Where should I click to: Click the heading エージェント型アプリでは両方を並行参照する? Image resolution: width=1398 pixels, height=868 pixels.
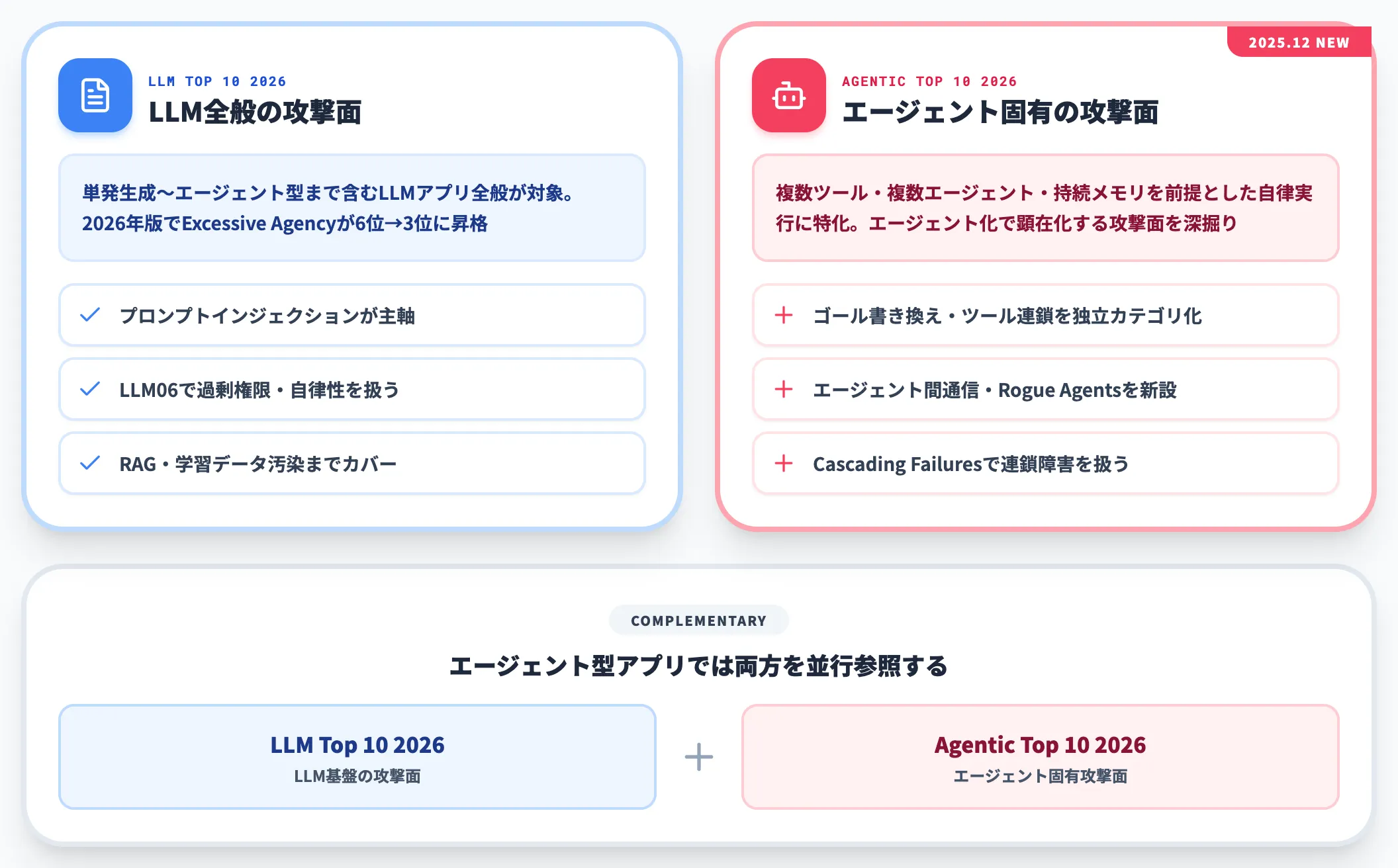tap(699, 666)
